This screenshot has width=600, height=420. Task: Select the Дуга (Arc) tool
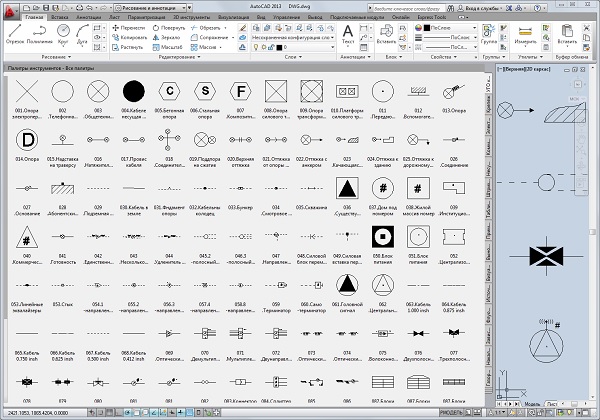86,35
